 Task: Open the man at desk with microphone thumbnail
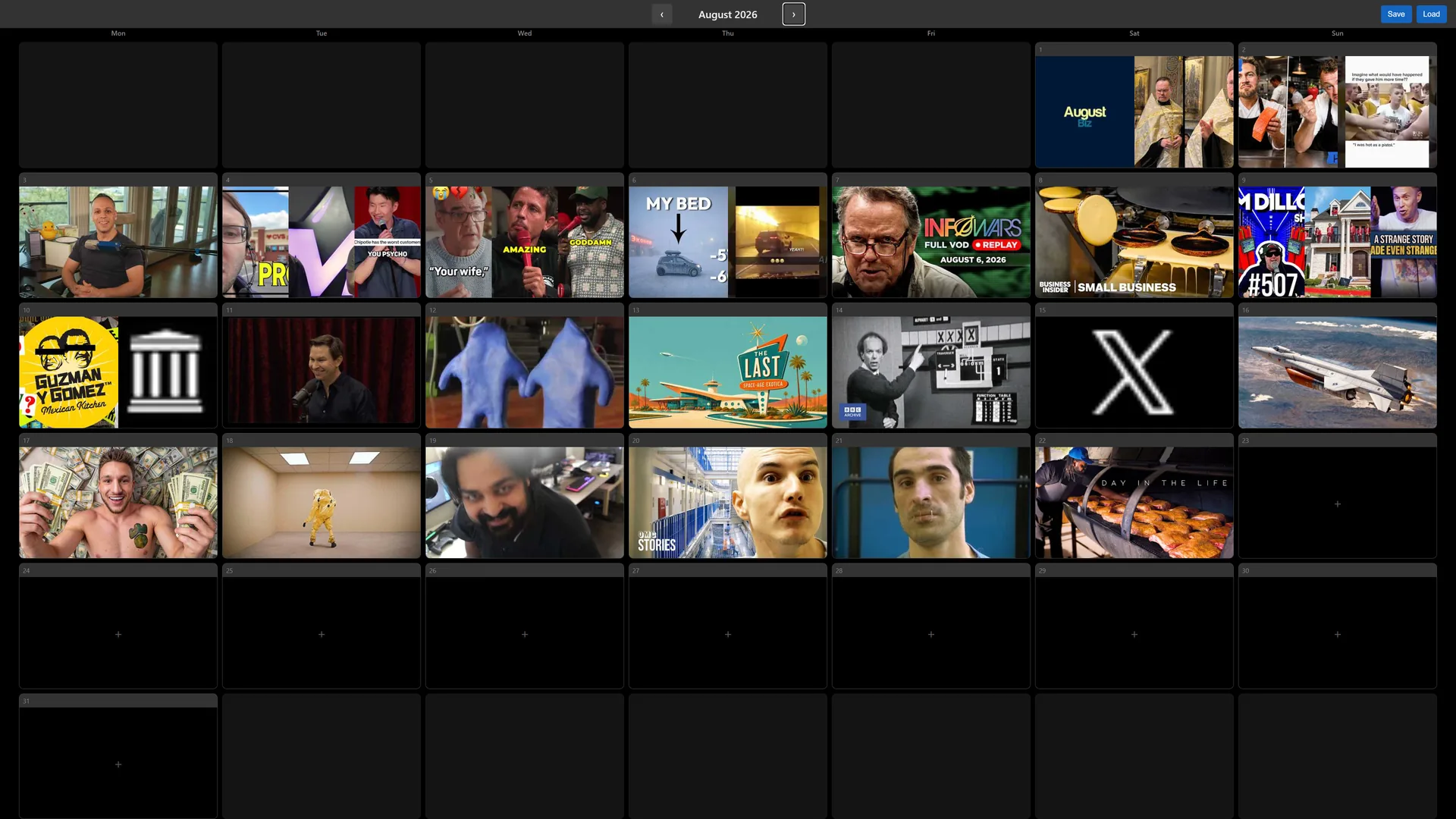point(118,242)
